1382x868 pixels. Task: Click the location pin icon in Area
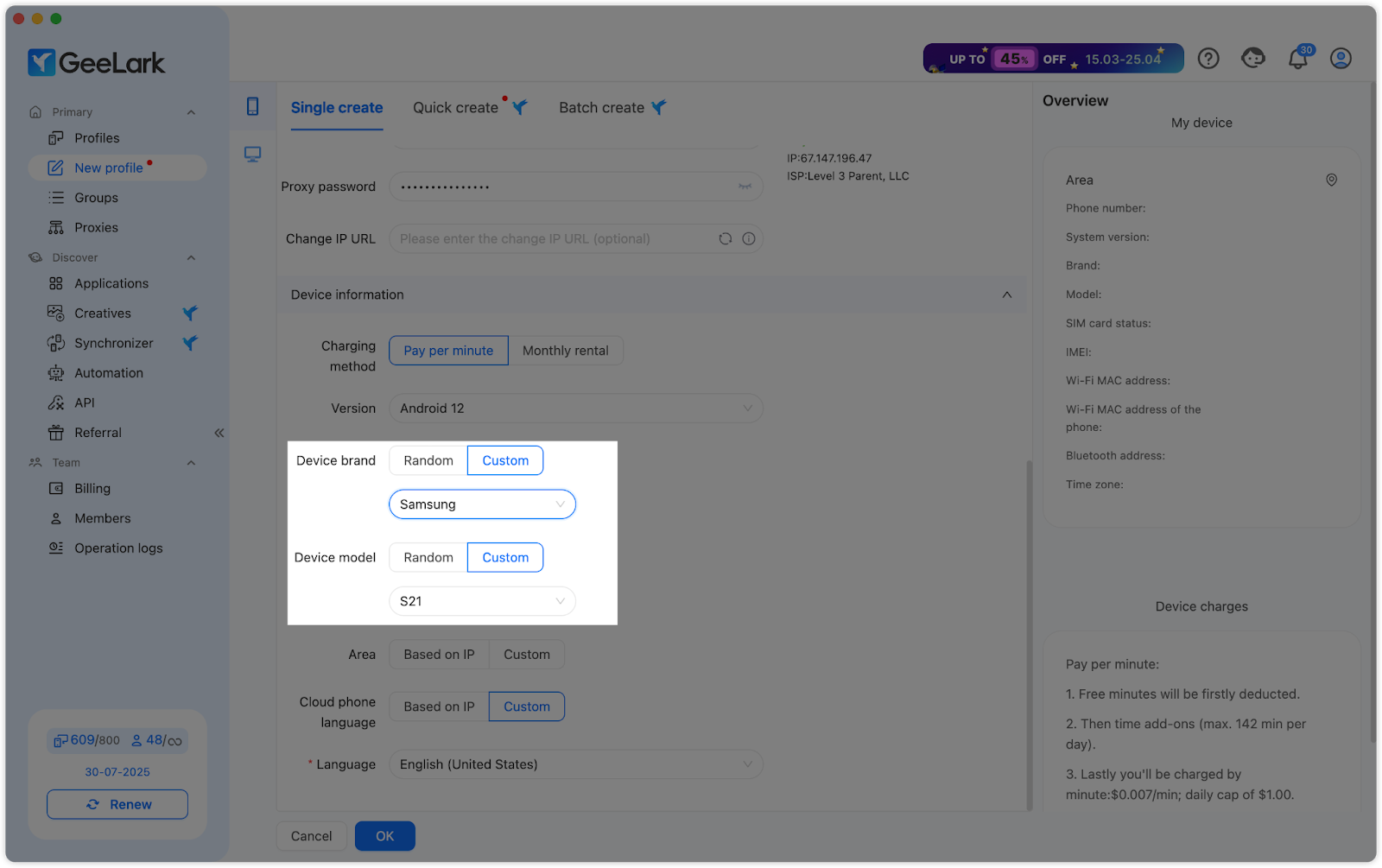(x=1332, y=180)
